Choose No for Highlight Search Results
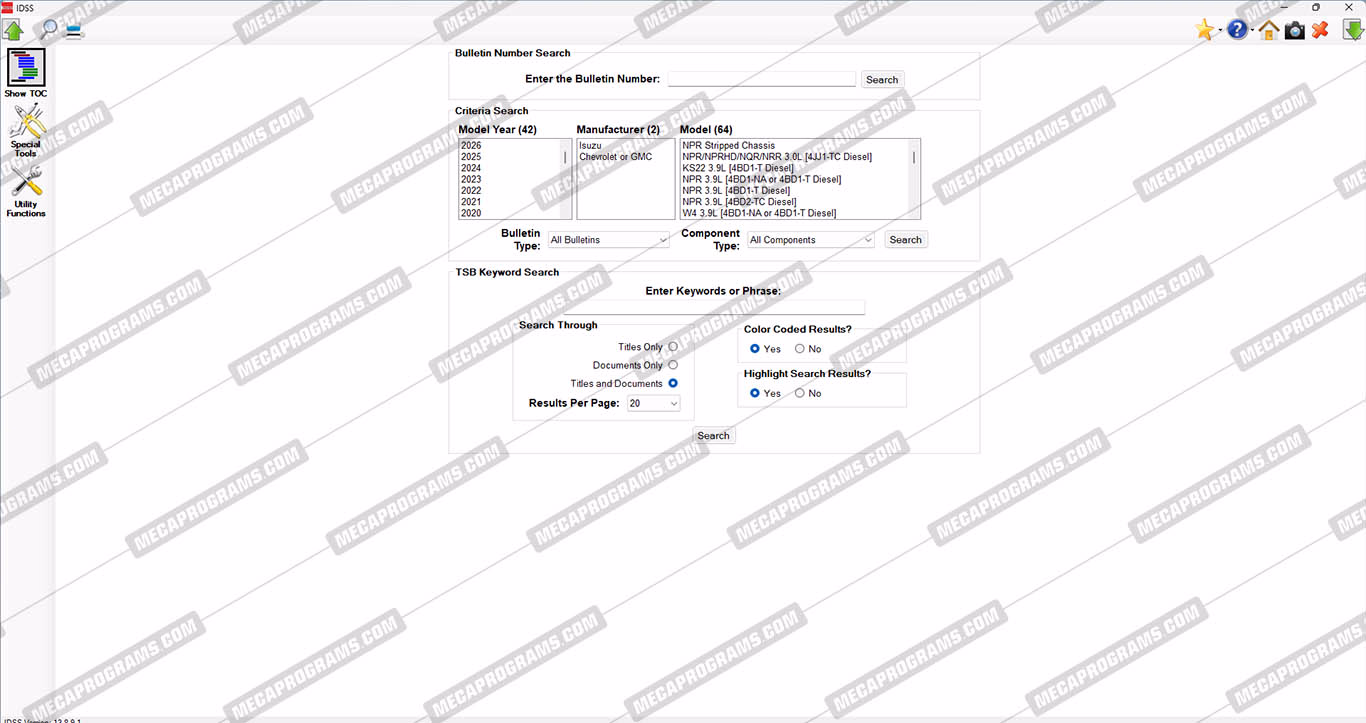This screenshot has height=723, width=1366. 799,393
